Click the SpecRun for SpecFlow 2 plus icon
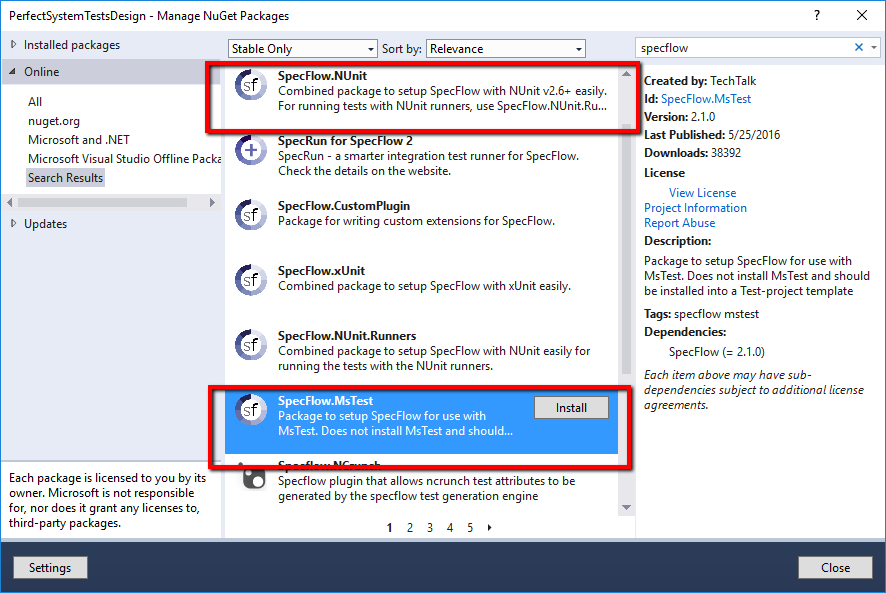 (x=251, y=151)
